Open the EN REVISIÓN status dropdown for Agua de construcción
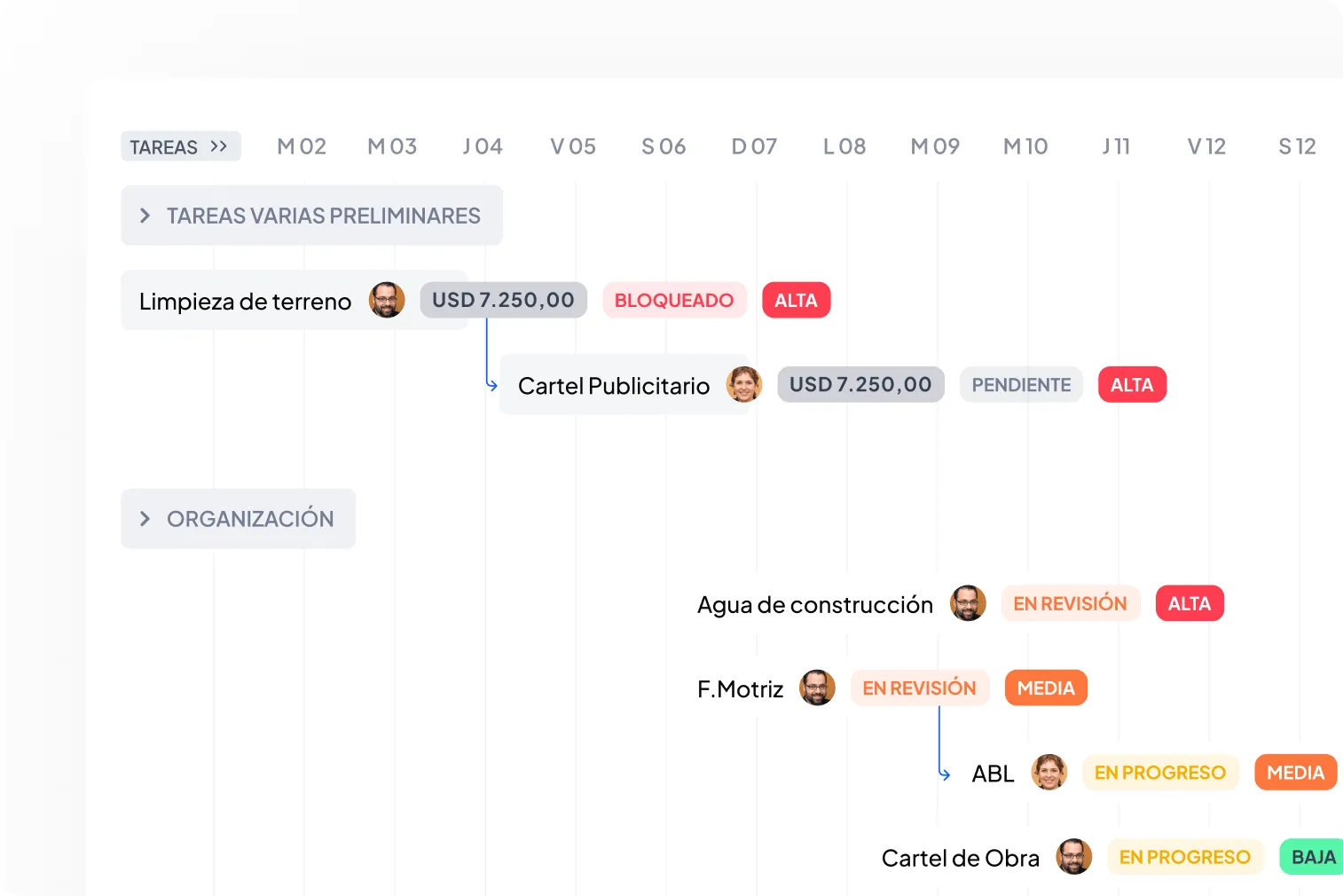The image size is (1343, 896). coord(1071,603)
